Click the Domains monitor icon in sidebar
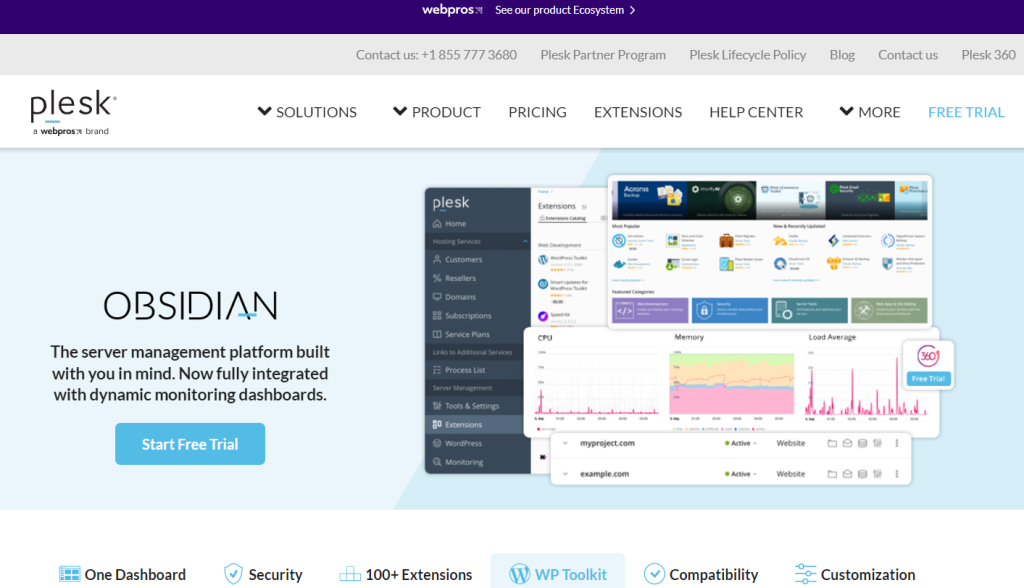The width and height of the screenshot is (1024, 588). click(437, 297)
